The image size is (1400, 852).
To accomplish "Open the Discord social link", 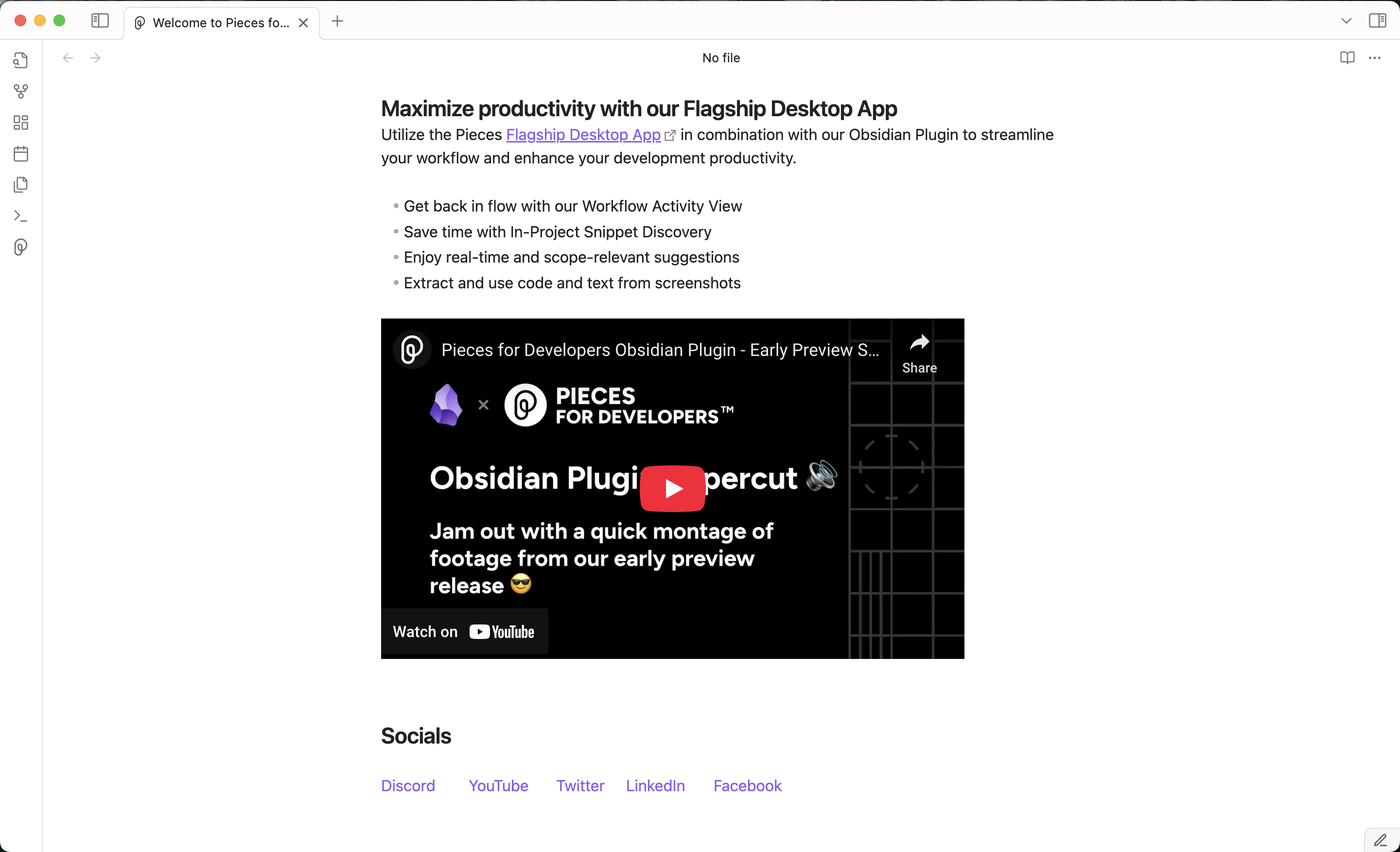I will [408, 785].
